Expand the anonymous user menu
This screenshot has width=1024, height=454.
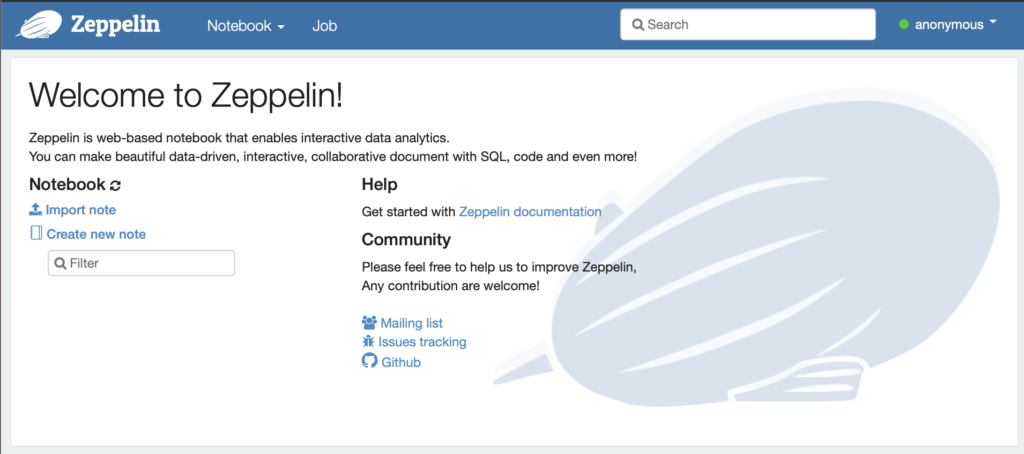[948, 25]
